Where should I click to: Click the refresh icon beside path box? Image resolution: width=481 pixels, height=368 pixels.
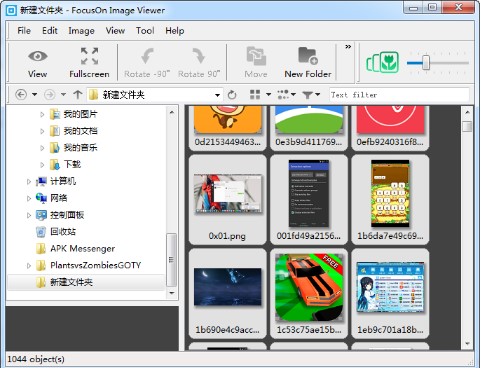[x=232, y=95]
